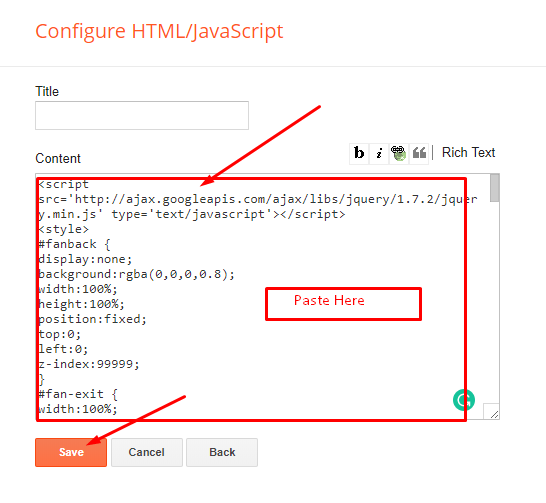Click the line '#fanback {' in the code
The image size is (546, 503).
pos(74,244)
